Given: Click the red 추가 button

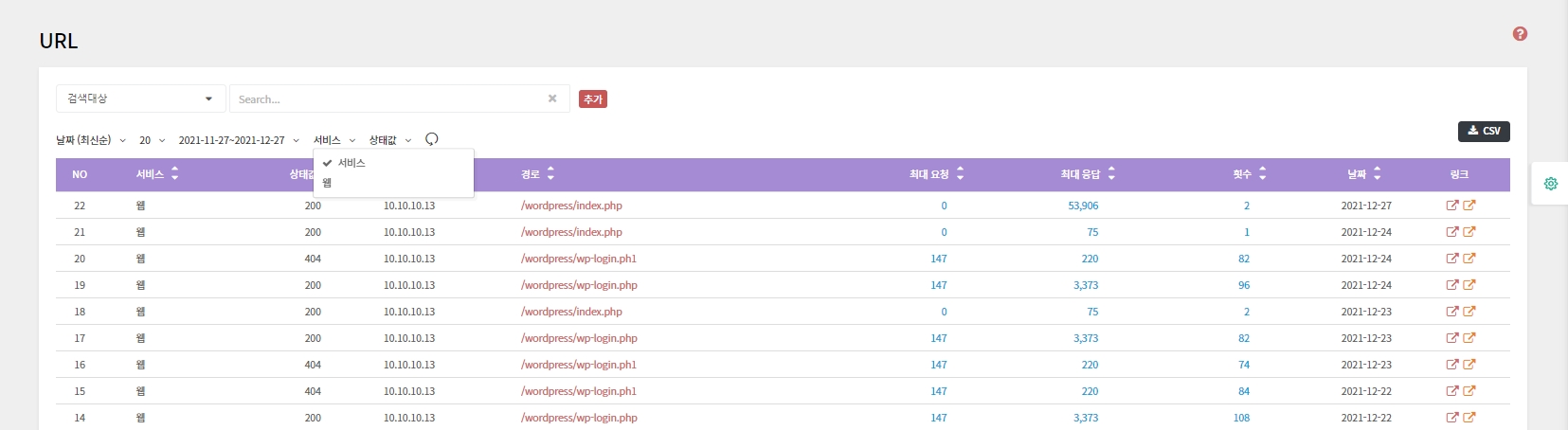Looking at the screenshot, I should tap(592, 99).
